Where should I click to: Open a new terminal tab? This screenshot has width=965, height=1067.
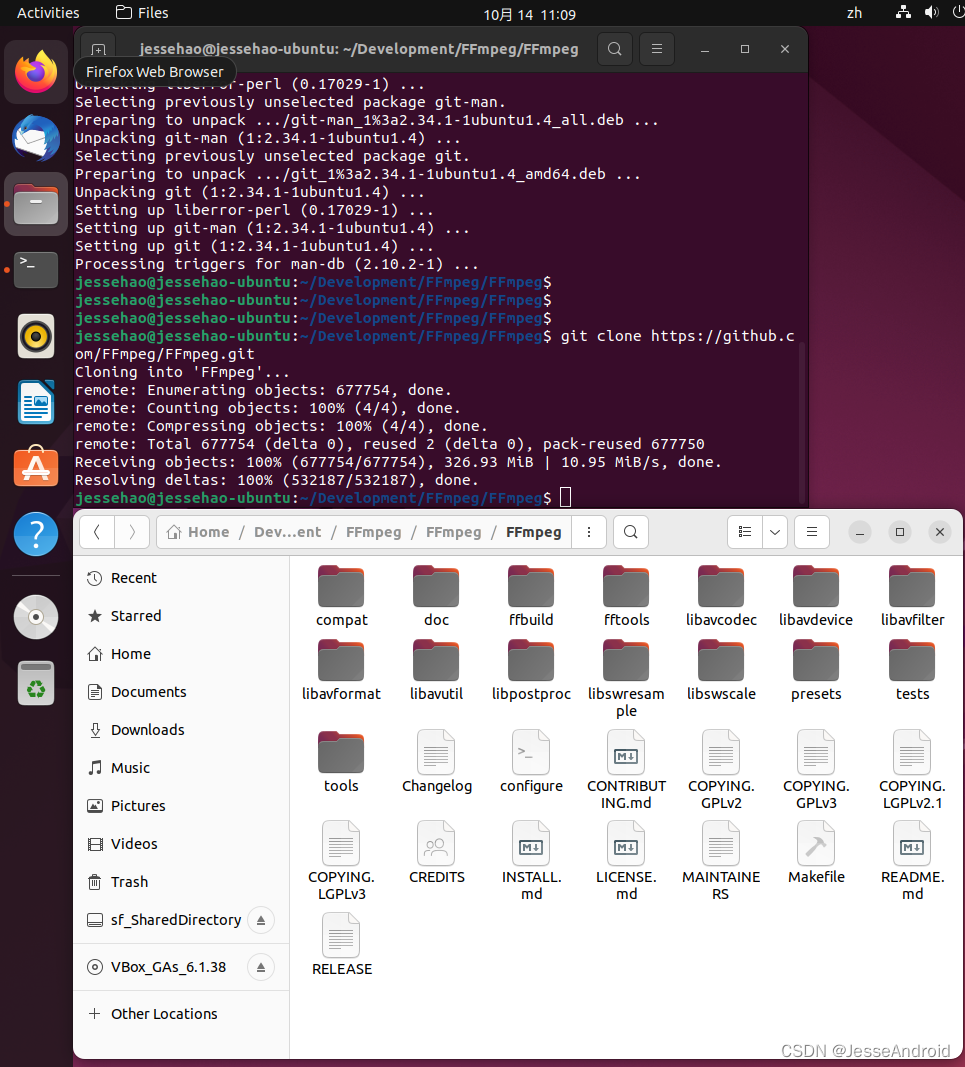point(99,49)
